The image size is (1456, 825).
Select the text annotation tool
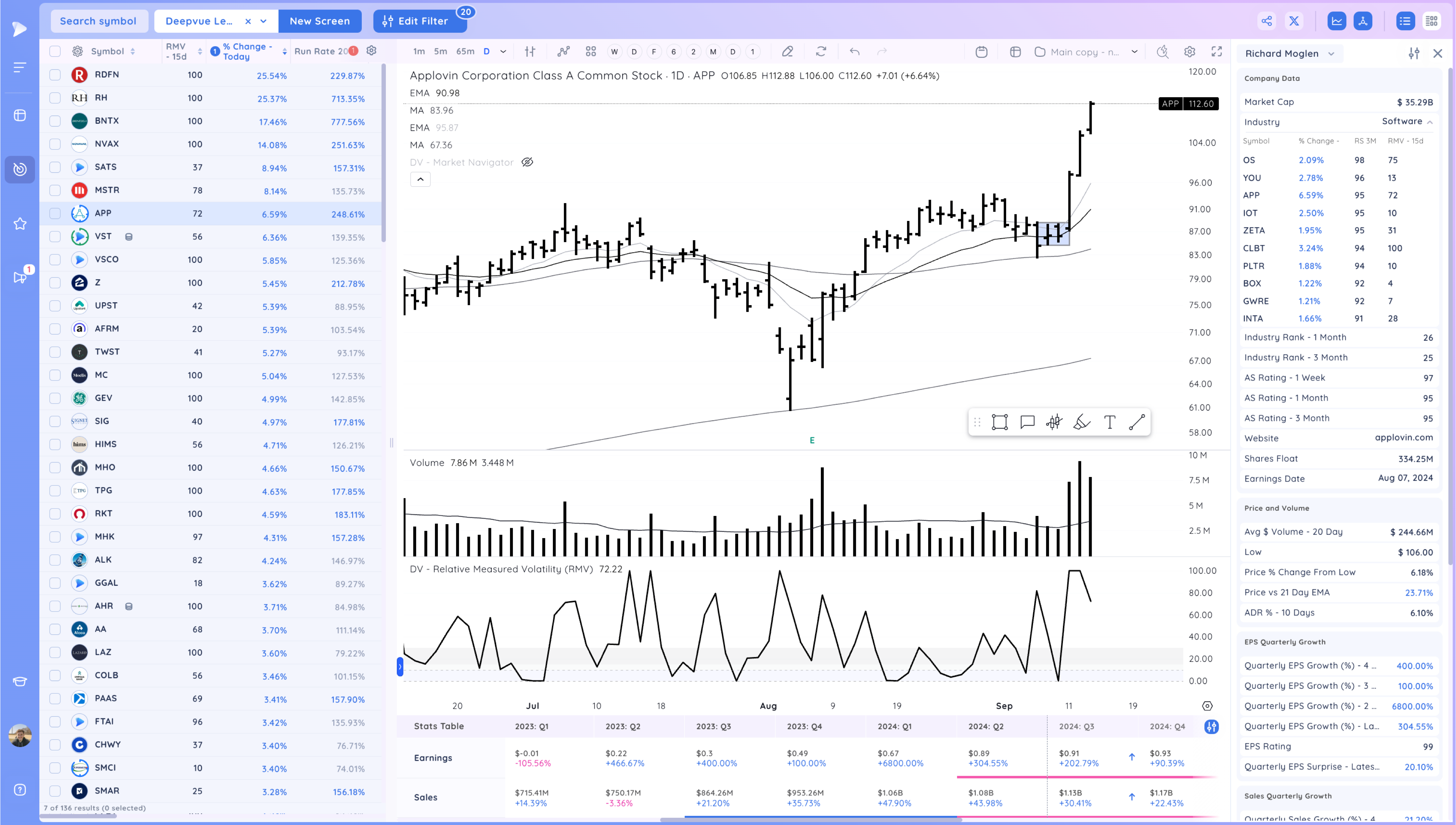(1109, 422)
